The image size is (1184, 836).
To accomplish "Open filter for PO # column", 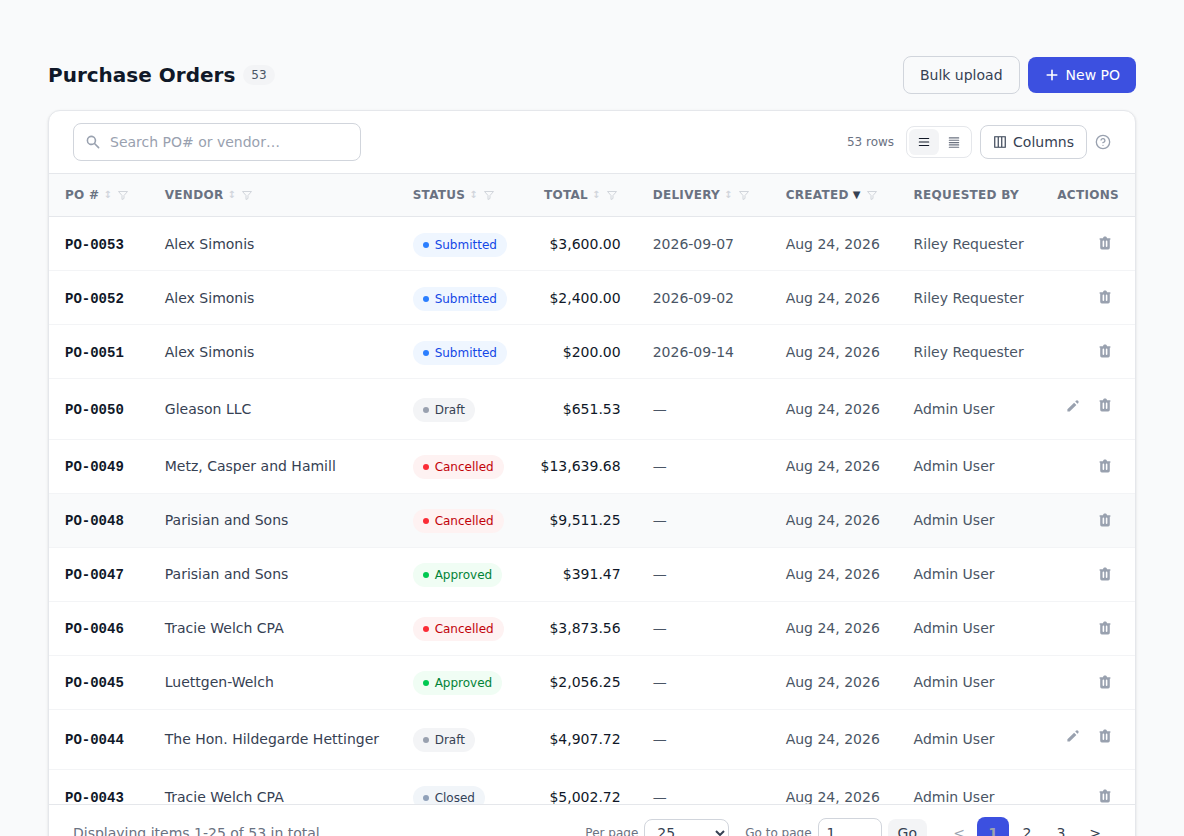I will click(123, 195).
